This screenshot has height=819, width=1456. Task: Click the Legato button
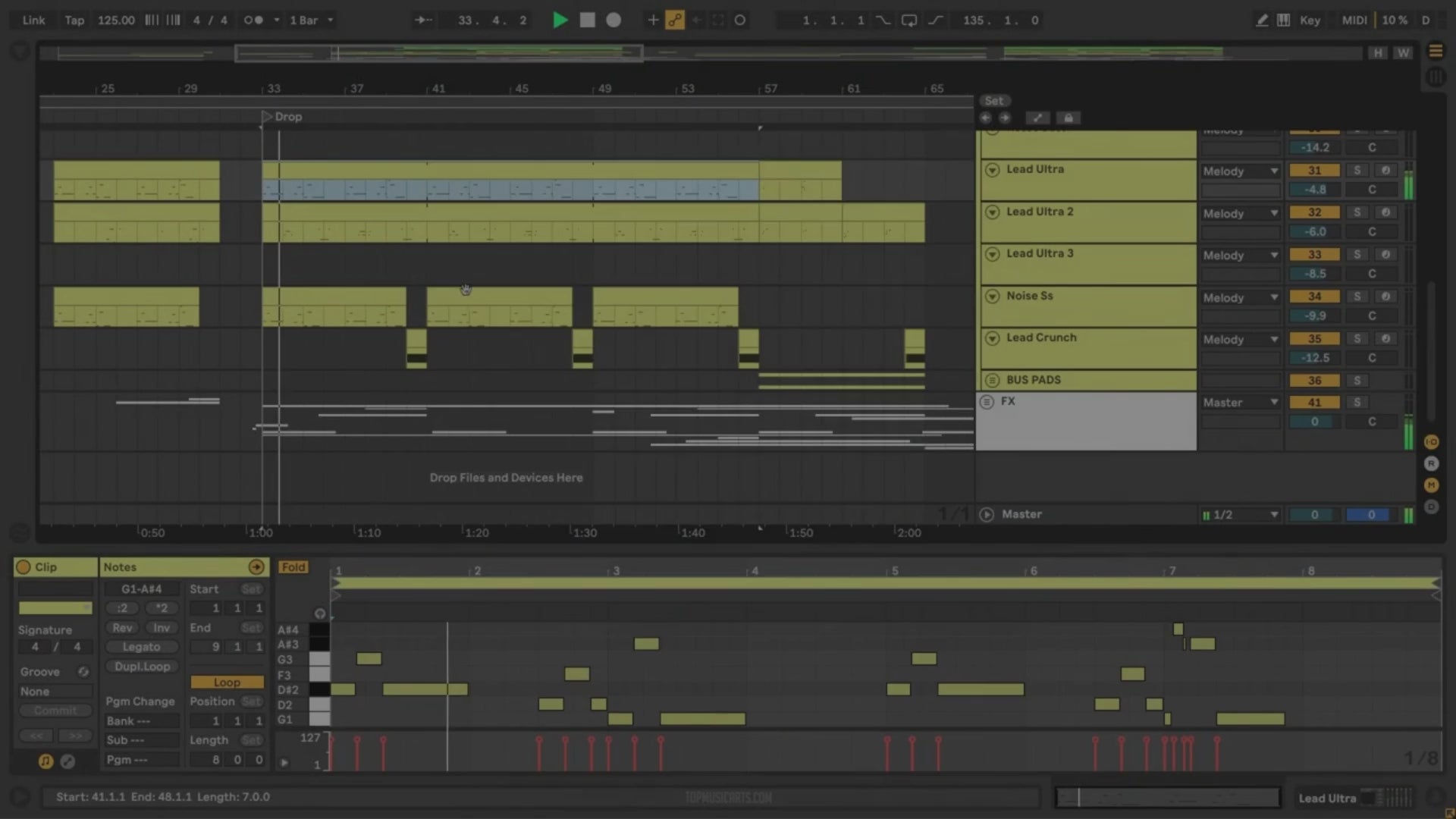[141, 647]
